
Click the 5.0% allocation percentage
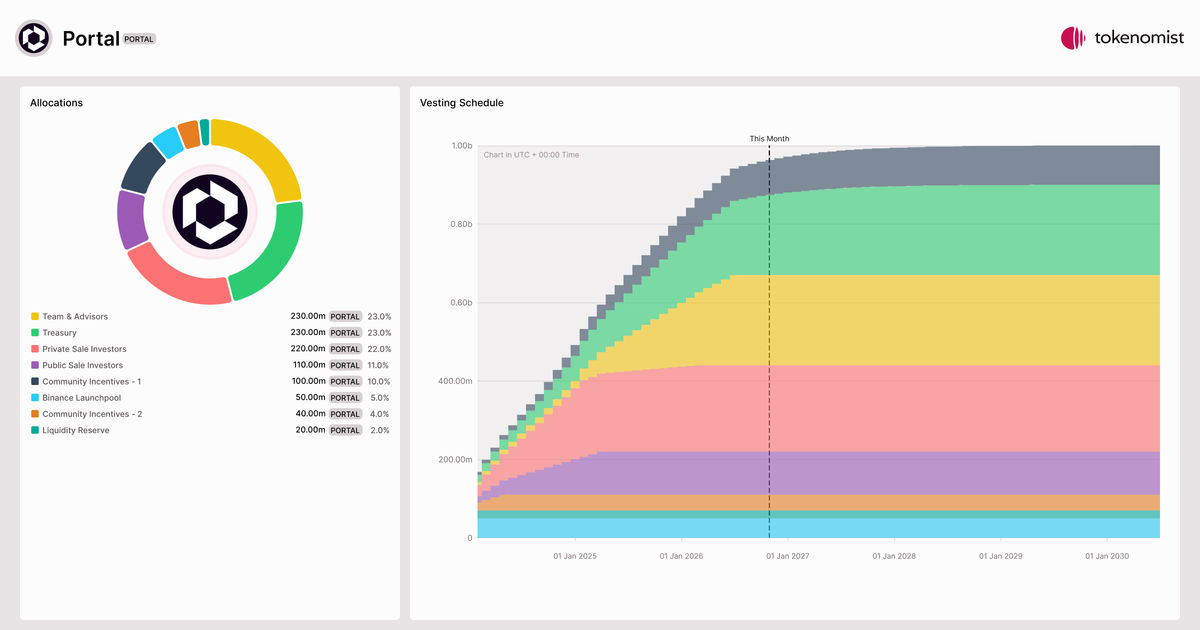coord(381,397)
